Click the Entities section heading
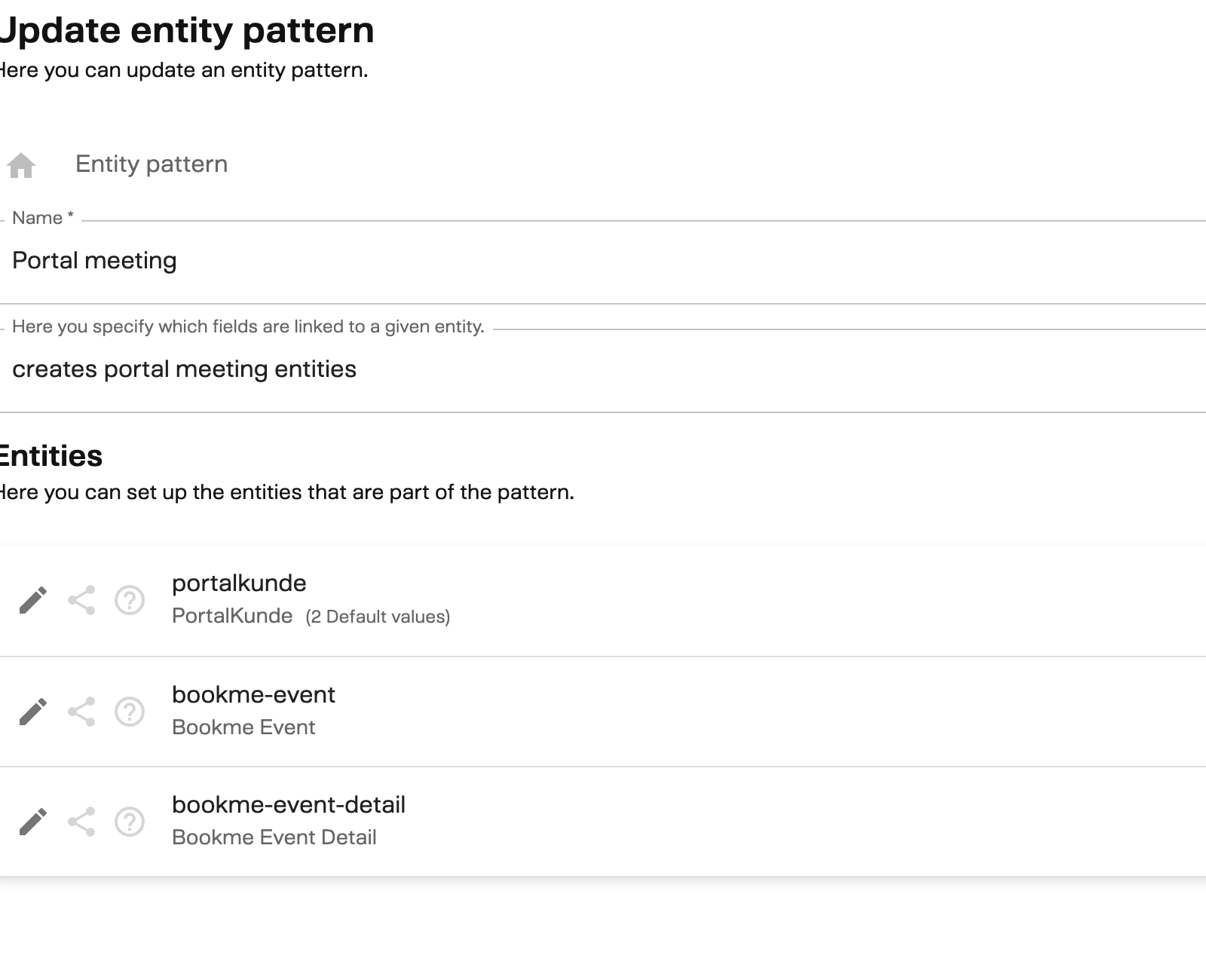The image size is (1206, 980). pyautogui.click(x=51, y=455)
